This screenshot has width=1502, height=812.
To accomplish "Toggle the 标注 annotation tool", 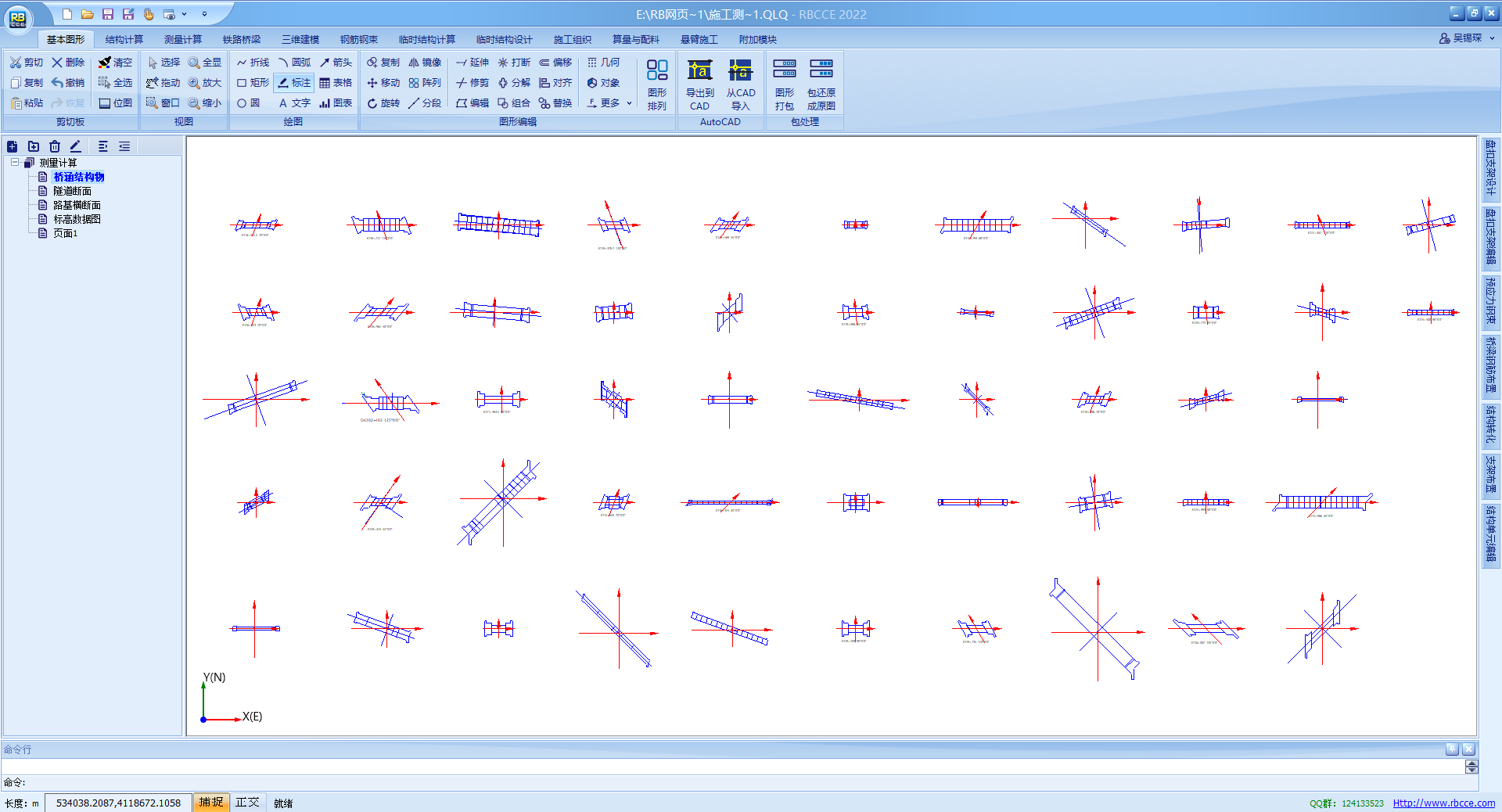I will [x=294, y=83].
